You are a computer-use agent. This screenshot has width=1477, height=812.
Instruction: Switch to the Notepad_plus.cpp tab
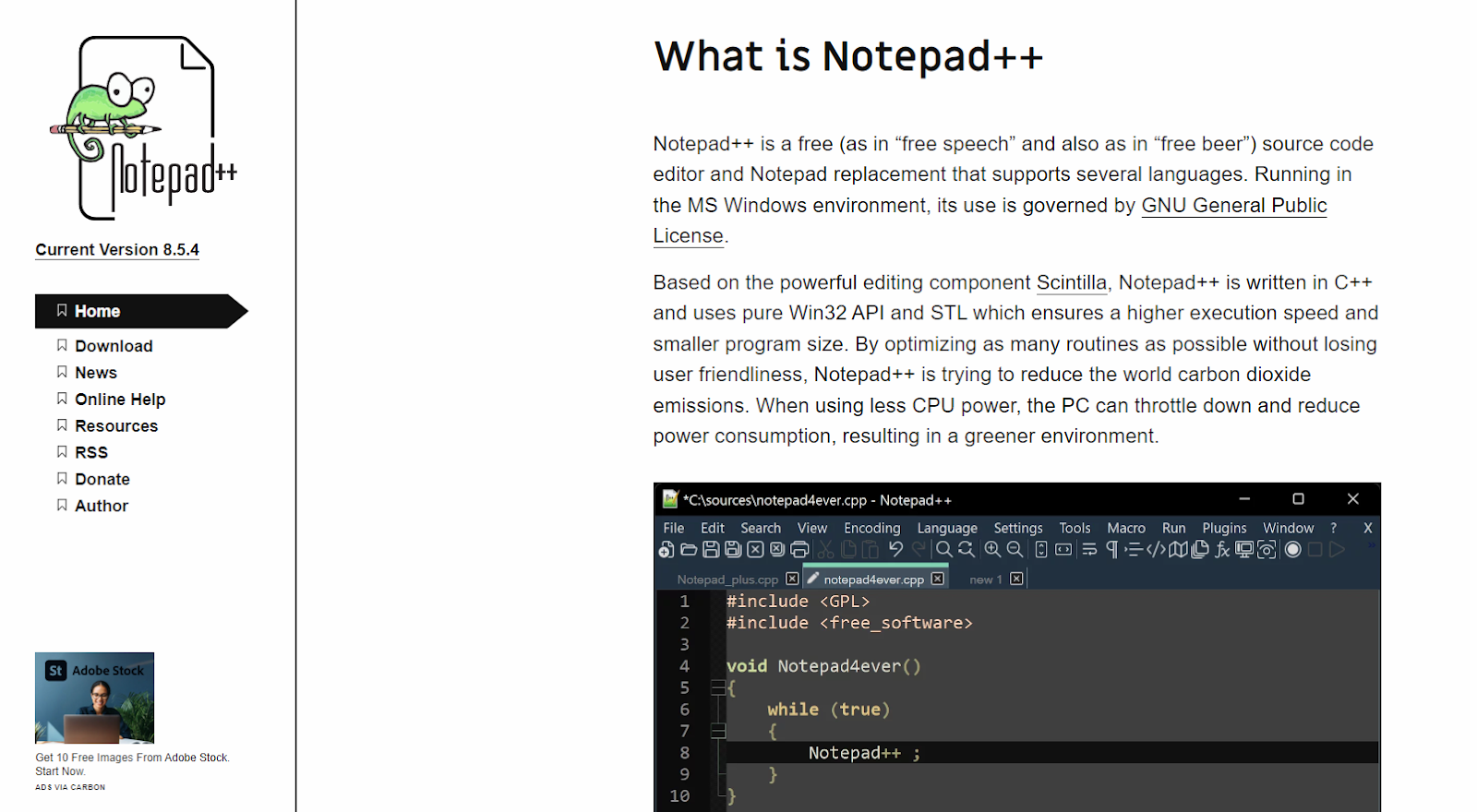(727, 579)
